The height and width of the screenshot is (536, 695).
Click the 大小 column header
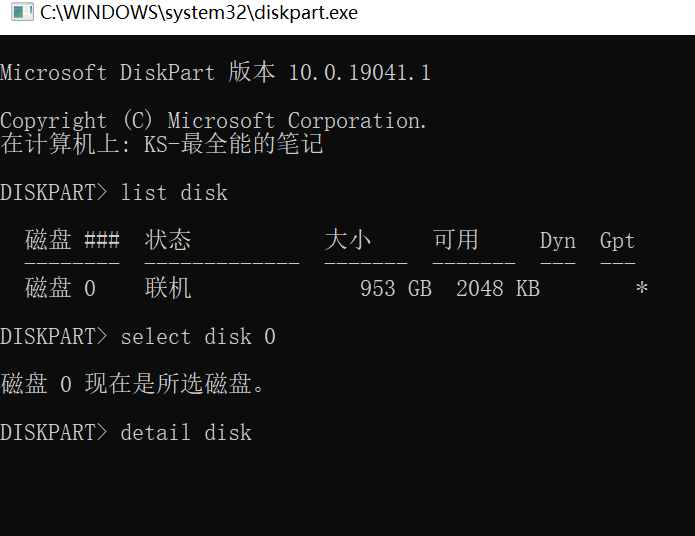(348, 240)
